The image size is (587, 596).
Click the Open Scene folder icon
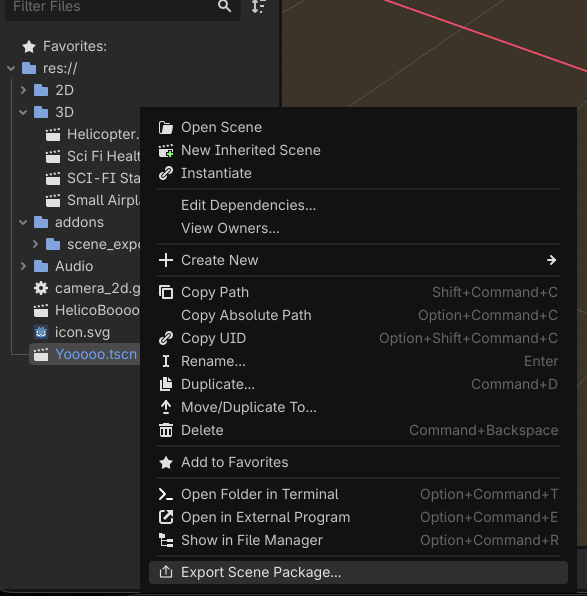point(166,128)
